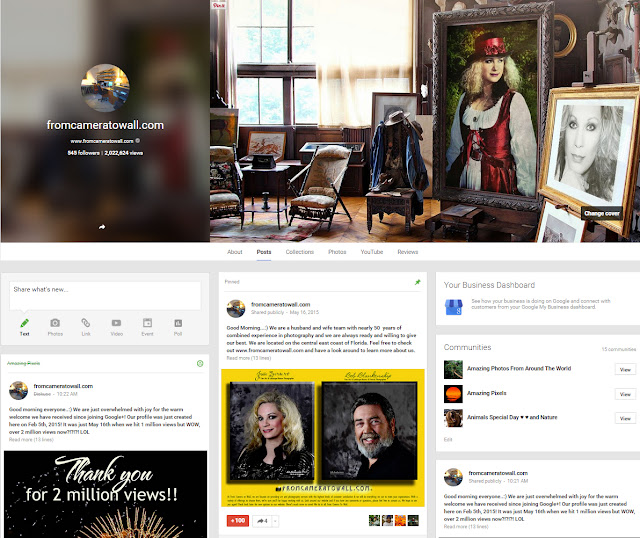Click the verified badge beside the website URL
This screenshot has height=538, width=640.
tap(138, 140)
